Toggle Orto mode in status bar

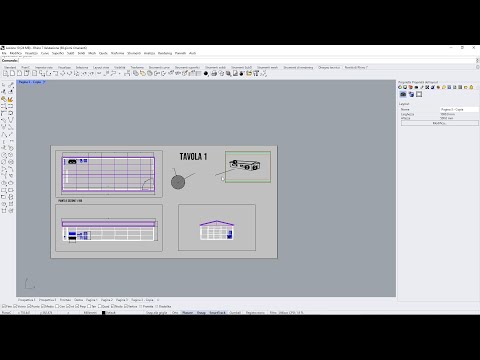[175, 313]
